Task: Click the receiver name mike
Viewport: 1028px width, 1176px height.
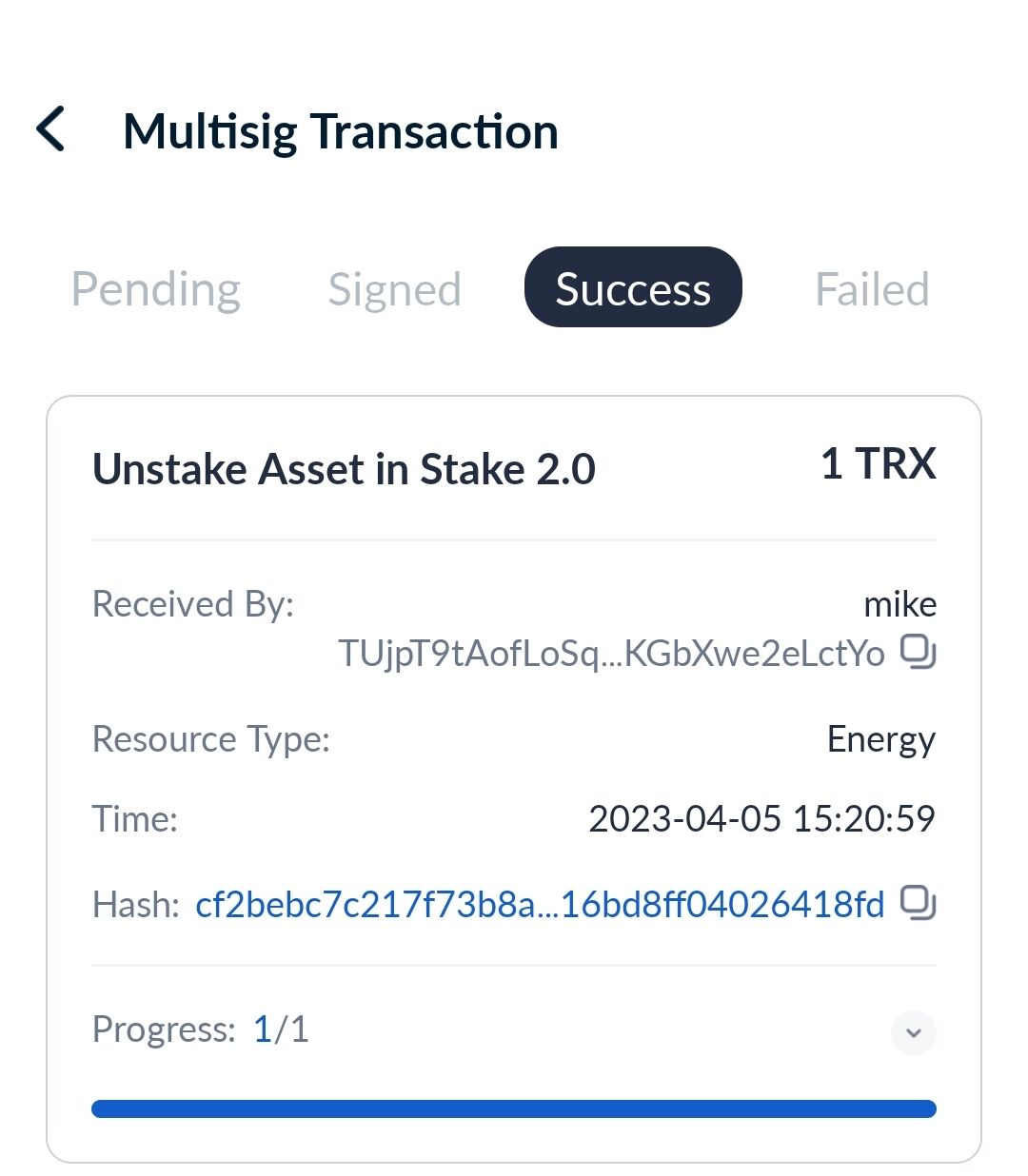Action: [x=899, y=604]
